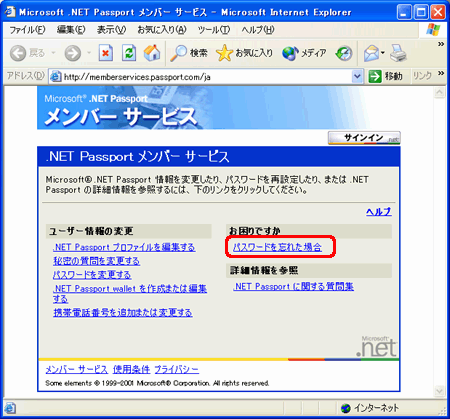
Task: Refresh the page with the green arrows icon
Action: (x=129, y=53)
